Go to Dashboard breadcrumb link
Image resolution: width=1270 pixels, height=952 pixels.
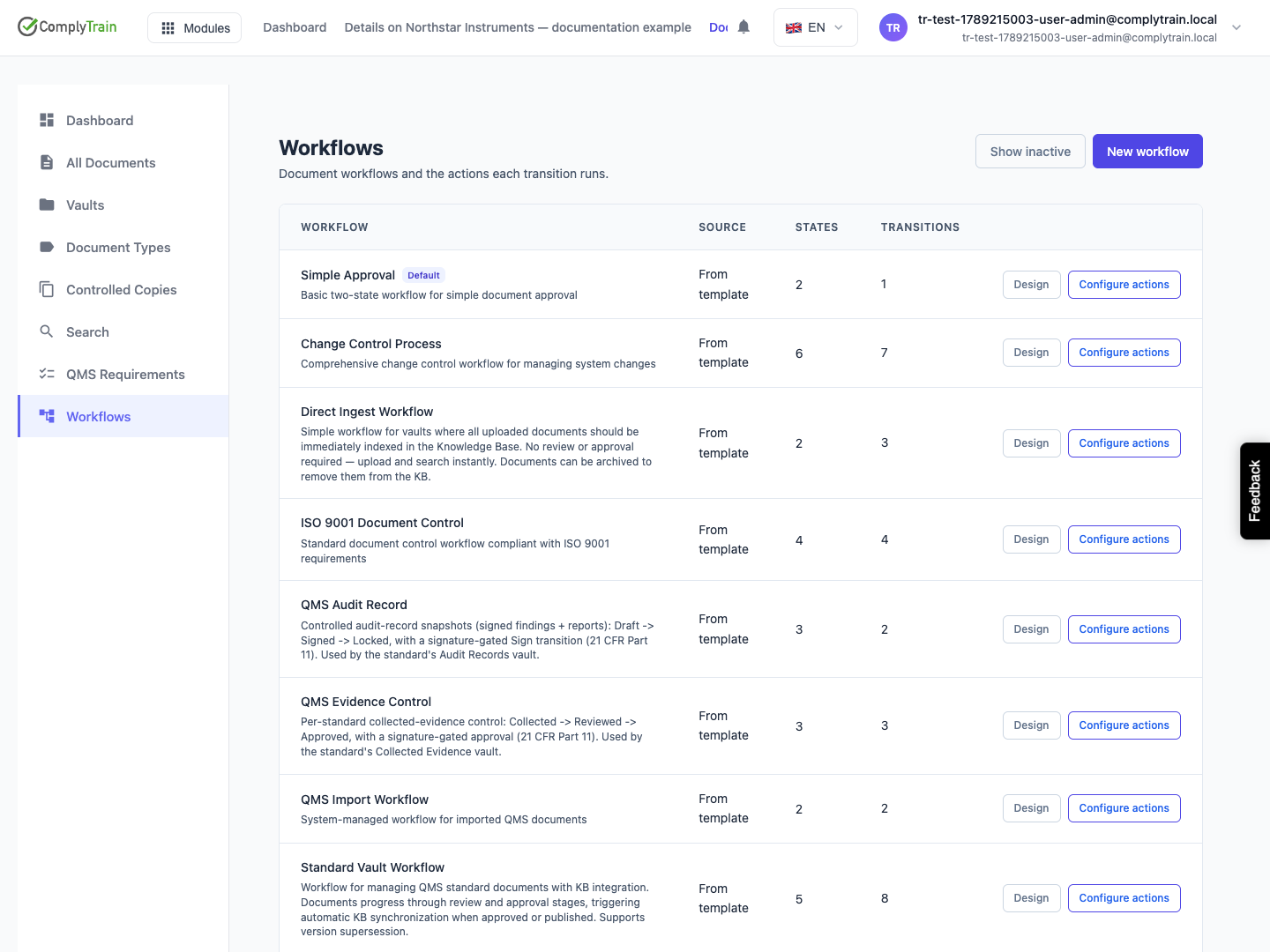point(295,27)
